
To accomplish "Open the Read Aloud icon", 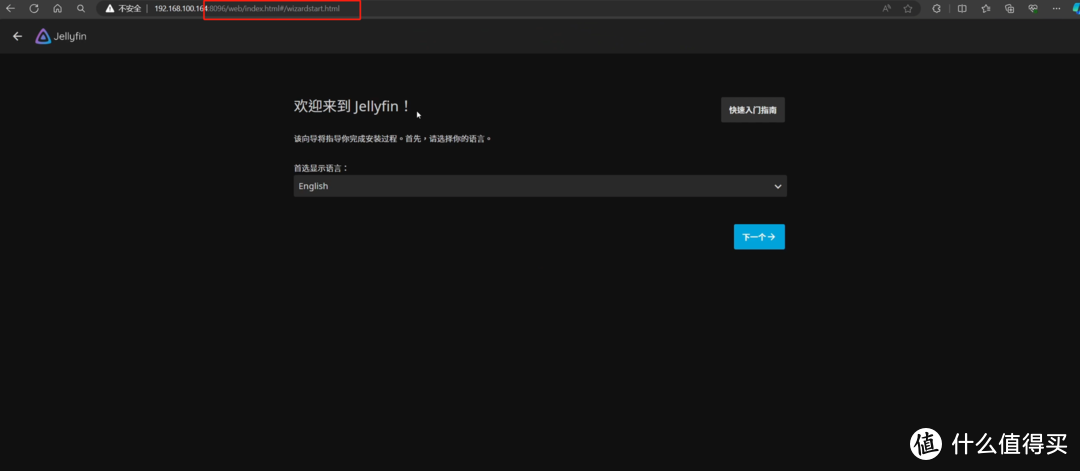I will tap(886, 8).
